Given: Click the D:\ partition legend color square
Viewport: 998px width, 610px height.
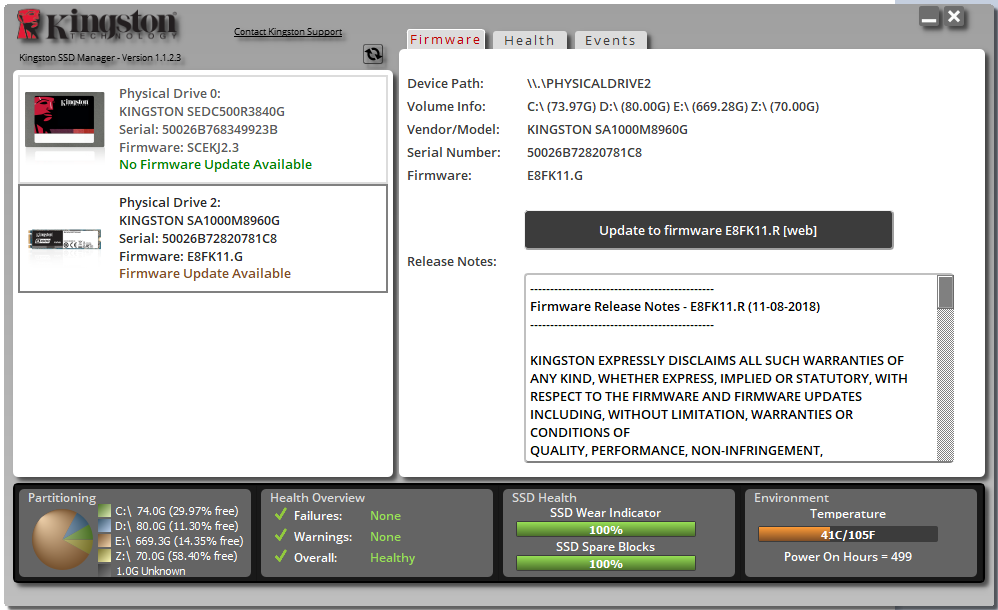Looking at the screenshot, I should (105, 526).
